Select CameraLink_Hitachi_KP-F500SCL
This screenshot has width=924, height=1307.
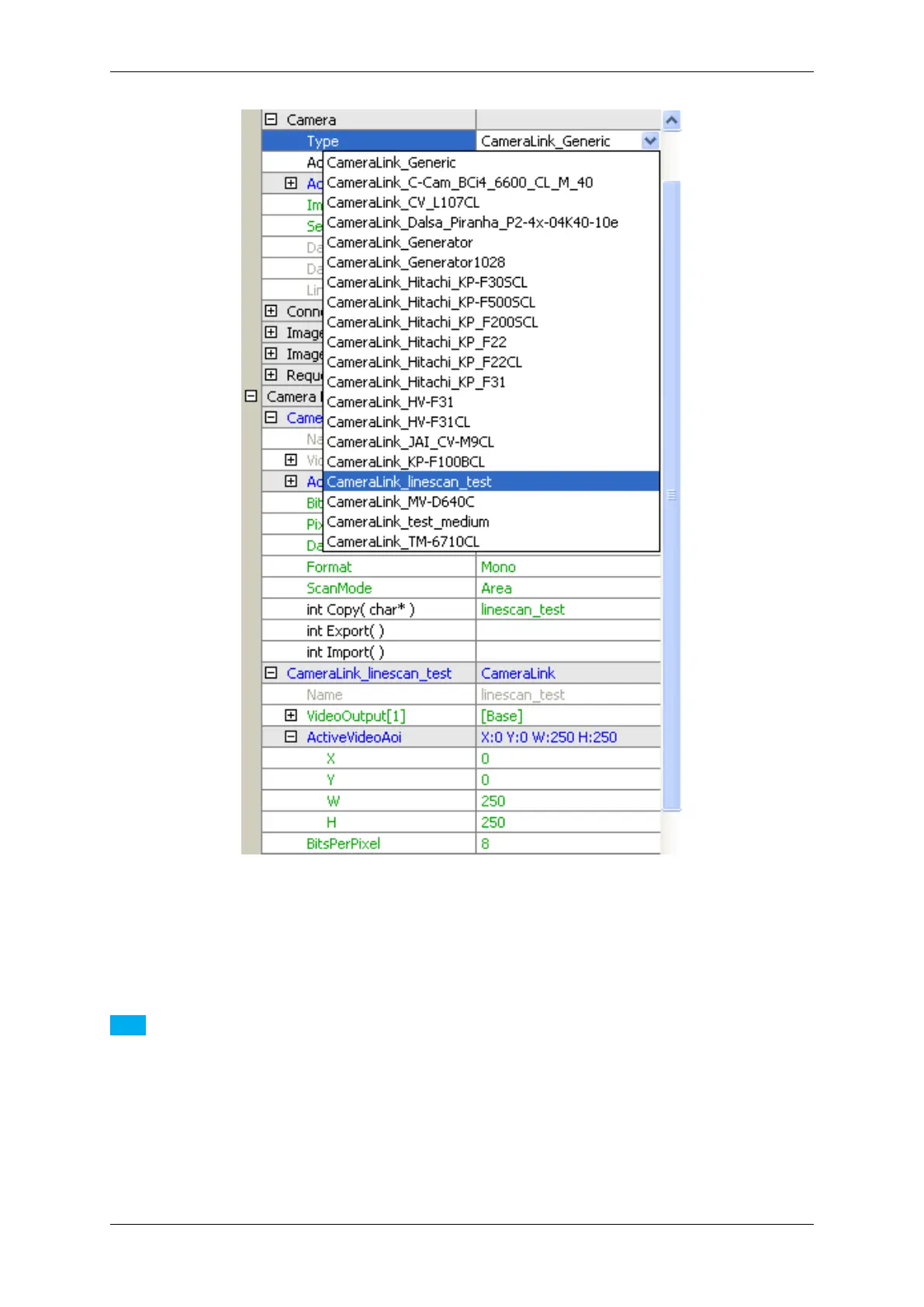pyautogui.click(x=491, y=303)
